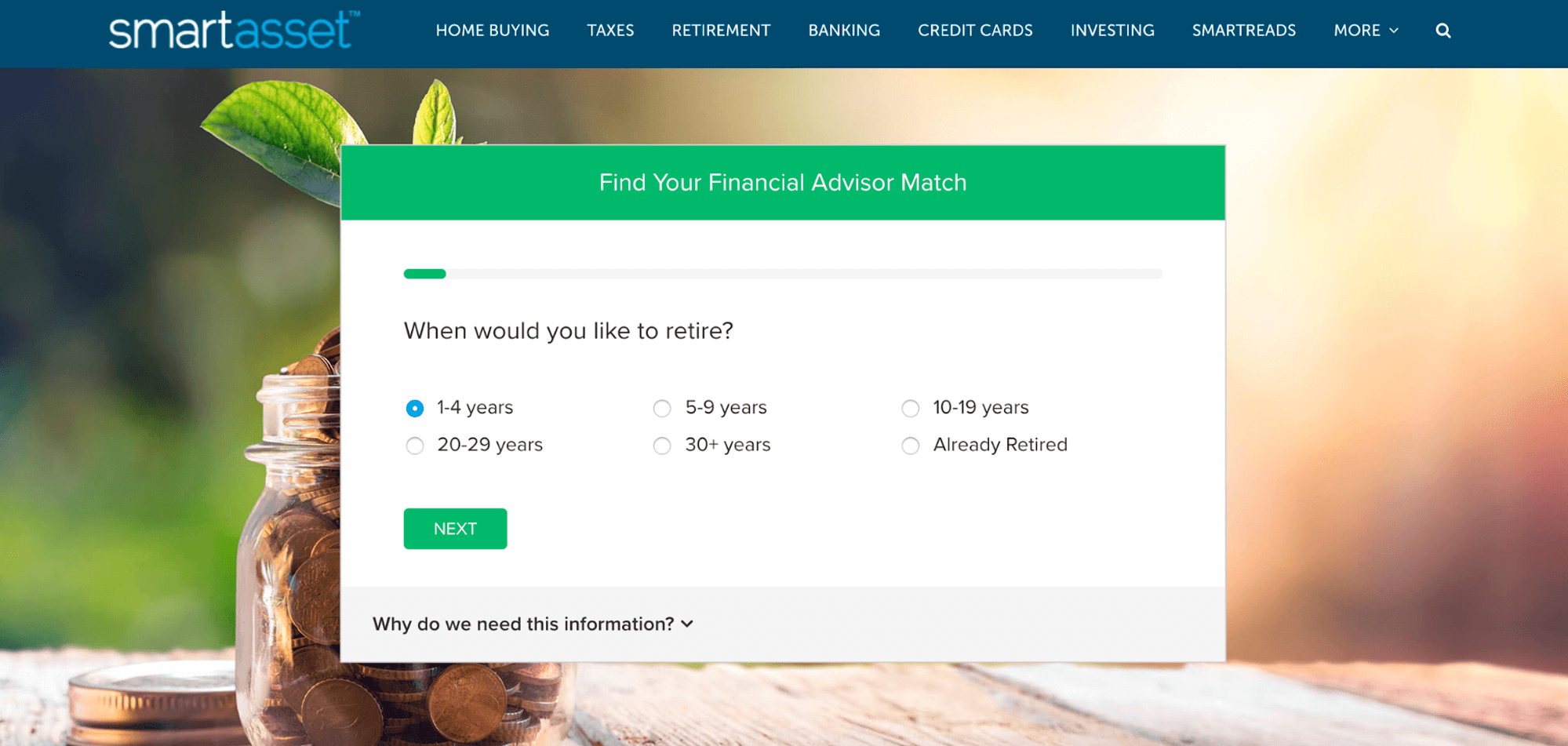Open the More dropdown menu
This screenshot has height=746, width=1568.
1366,31
